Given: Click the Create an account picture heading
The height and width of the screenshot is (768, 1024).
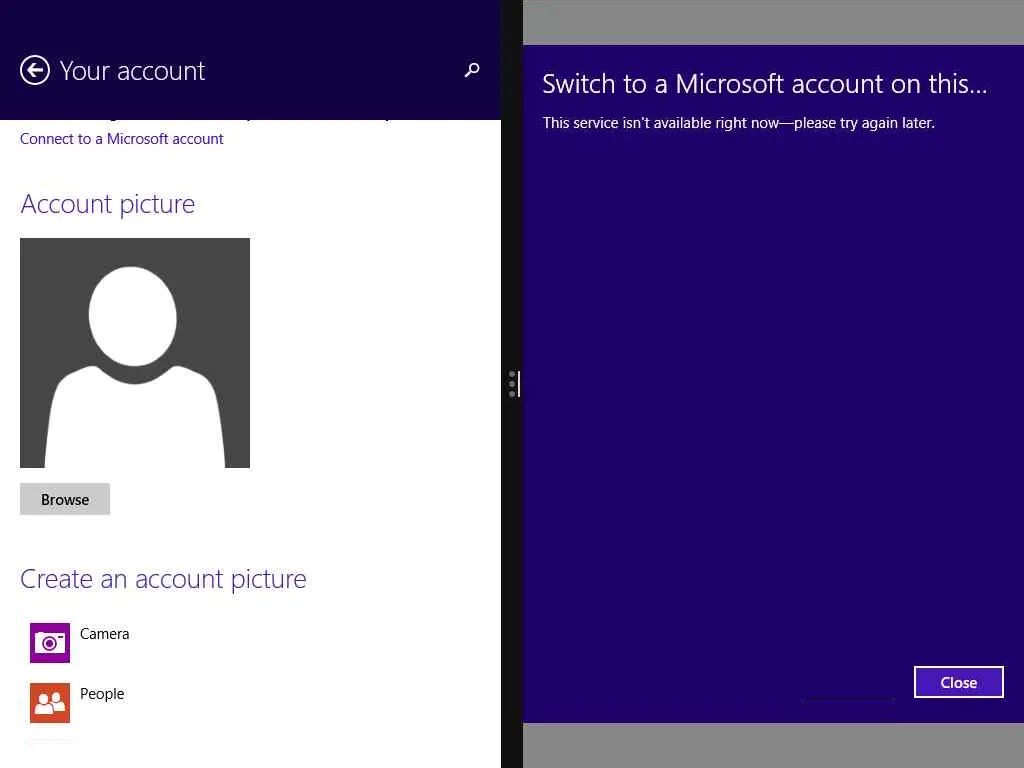Looking at the screenshot, I should click(x=163, y=579).
